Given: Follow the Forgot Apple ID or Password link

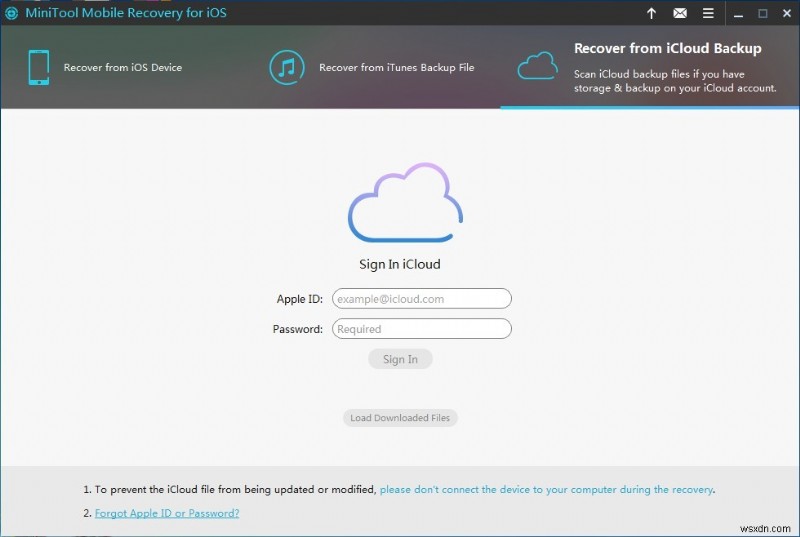Looking at the screenshot, I should (167, 513).
